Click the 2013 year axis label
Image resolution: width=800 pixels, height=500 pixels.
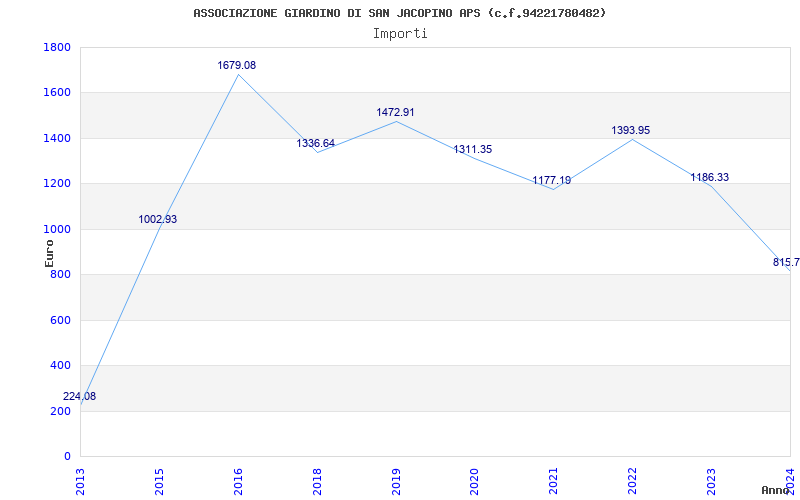(80, 482)
